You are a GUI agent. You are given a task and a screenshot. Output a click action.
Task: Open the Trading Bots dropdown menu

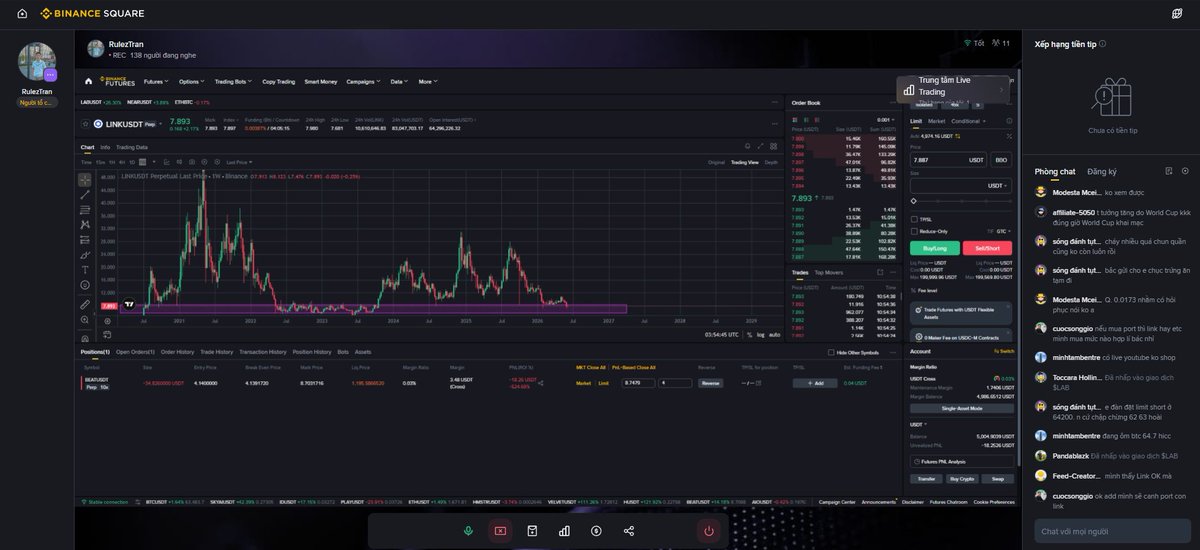tap(233, 81)
